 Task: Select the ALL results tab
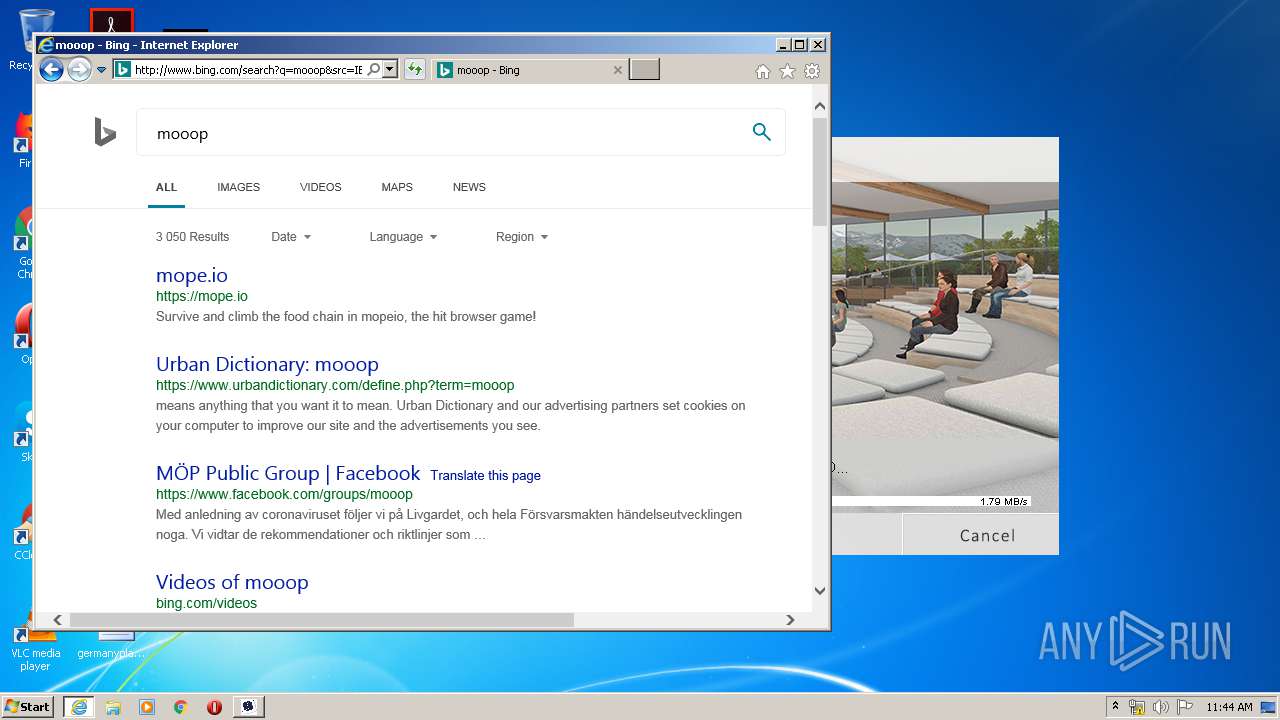tap(166, 187)
